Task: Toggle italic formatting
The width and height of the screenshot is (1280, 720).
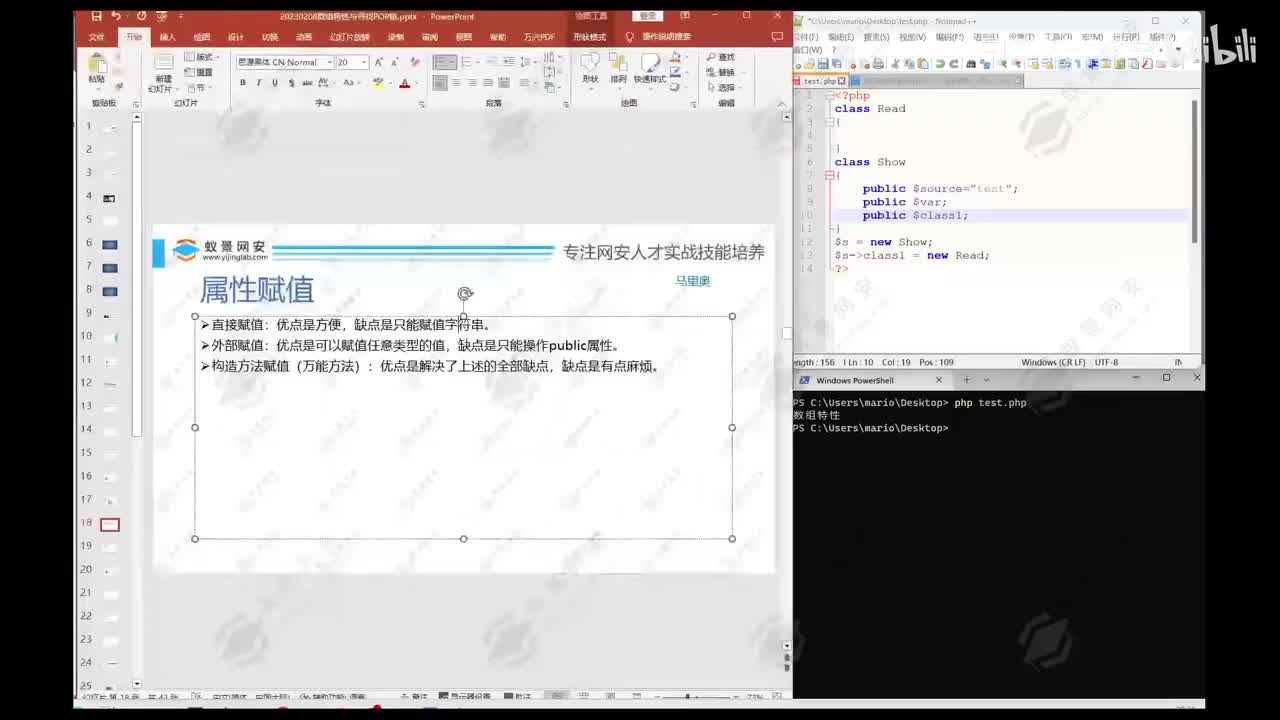Action: pyautogui.click(x=259, y=83)
